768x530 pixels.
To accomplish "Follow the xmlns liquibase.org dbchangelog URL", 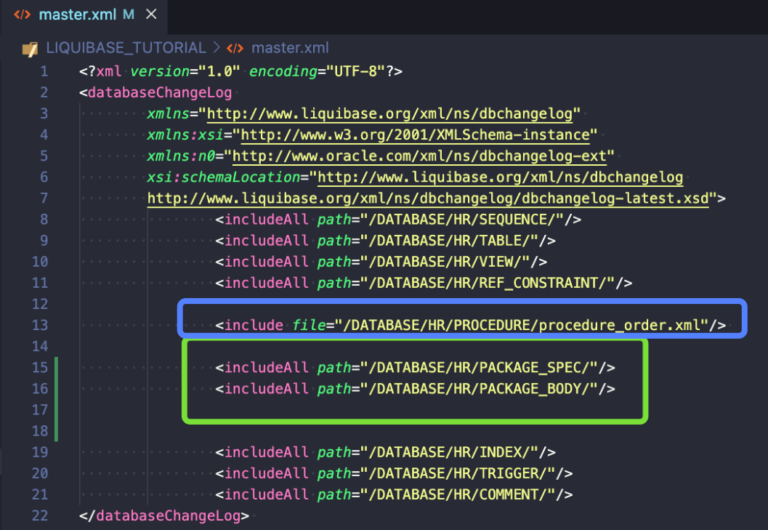I will (x=394, y=114).
